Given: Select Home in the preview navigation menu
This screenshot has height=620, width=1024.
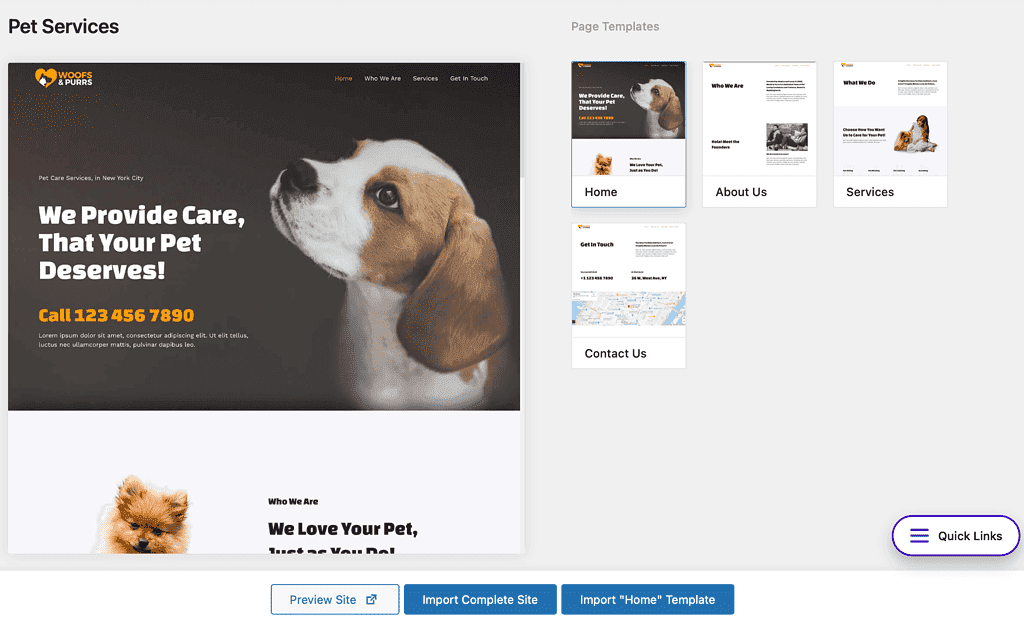Looking at the screenshot, I should click(x=343, y=78).
